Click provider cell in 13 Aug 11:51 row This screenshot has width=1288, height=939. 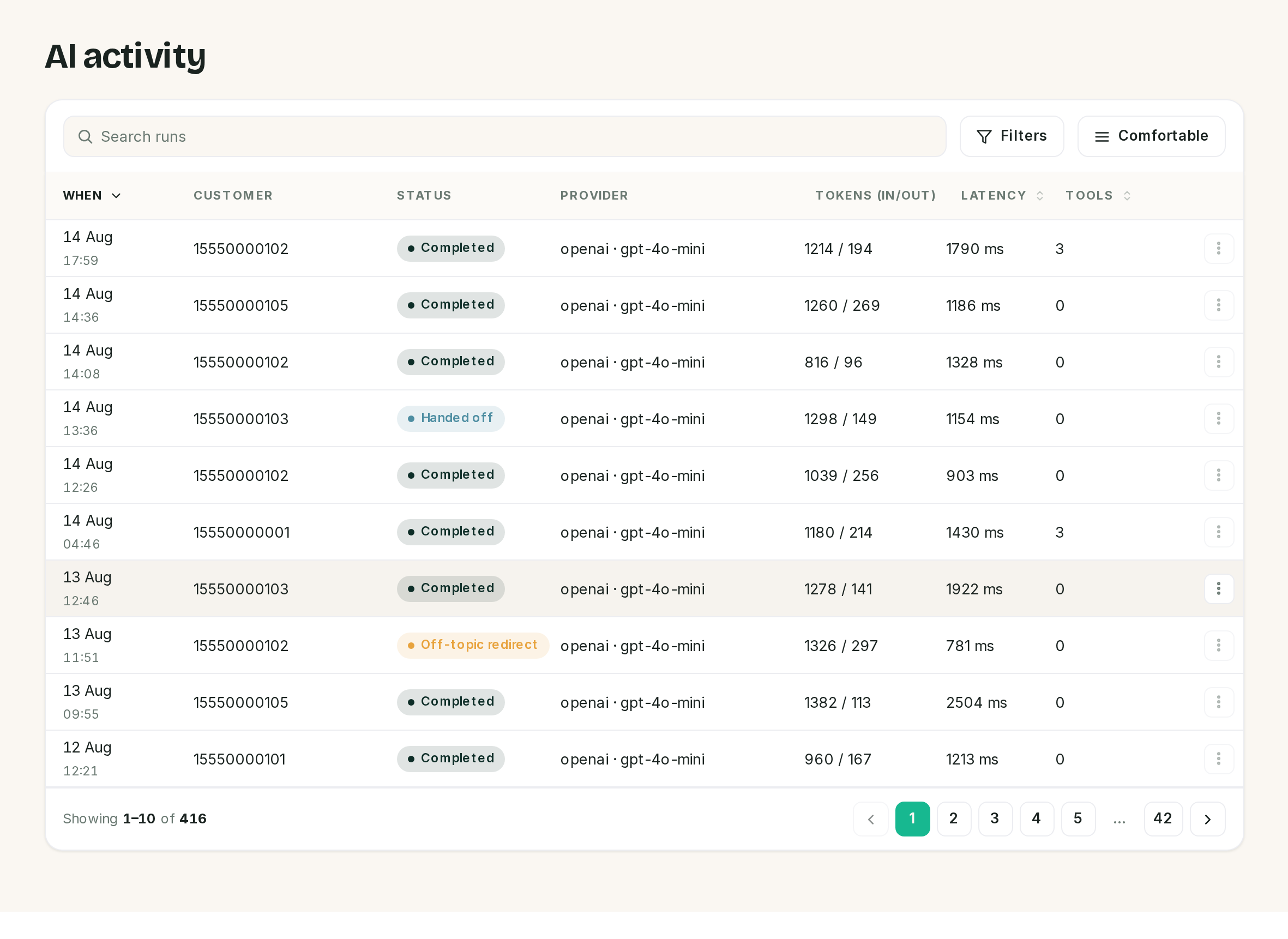pos(632,646)
